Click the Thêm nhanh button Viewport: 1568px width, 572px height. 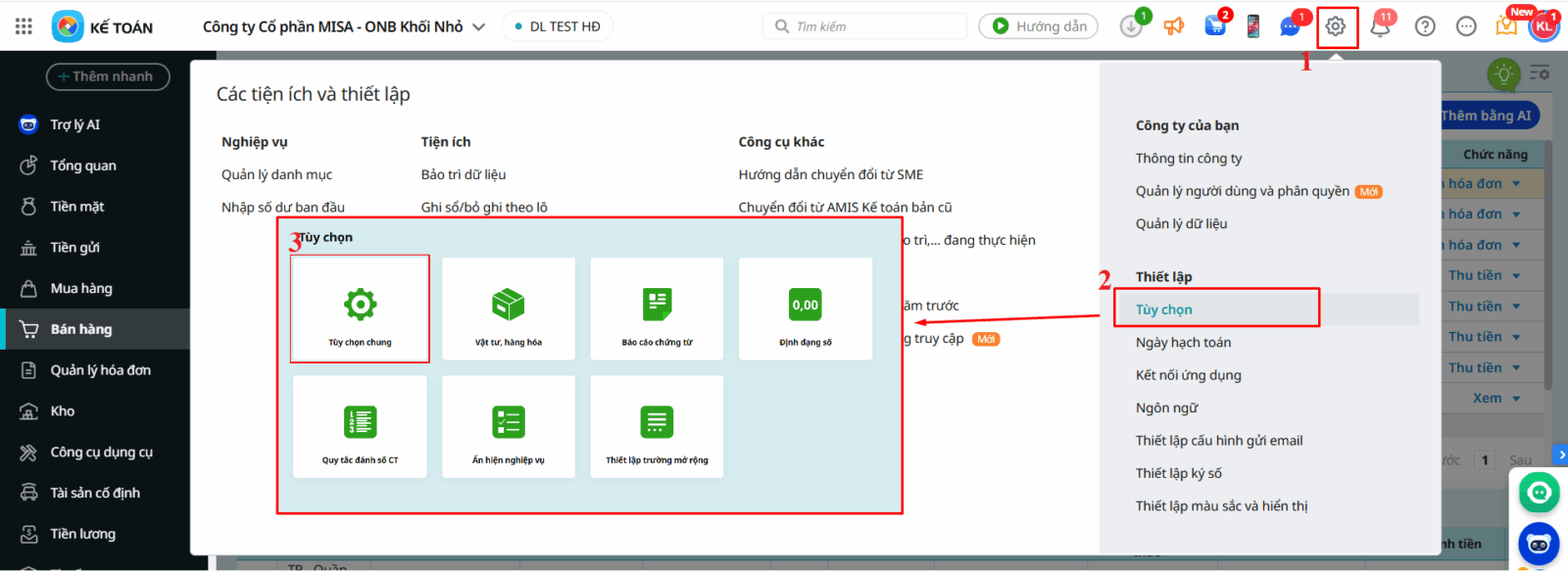tap(108, 76)
